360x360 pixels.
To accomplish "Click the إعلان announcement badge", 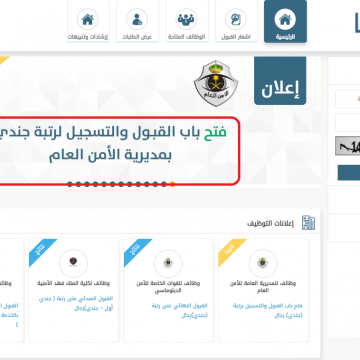I will [280, 81].
